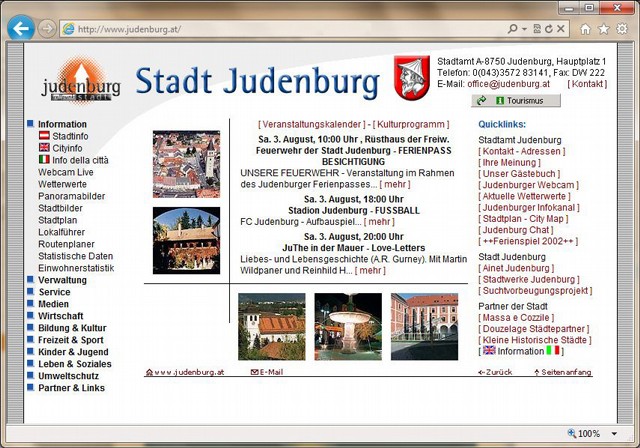Open the zoom level dropdown at 100%
Viewport: 640px width, 448px height.
614,434
